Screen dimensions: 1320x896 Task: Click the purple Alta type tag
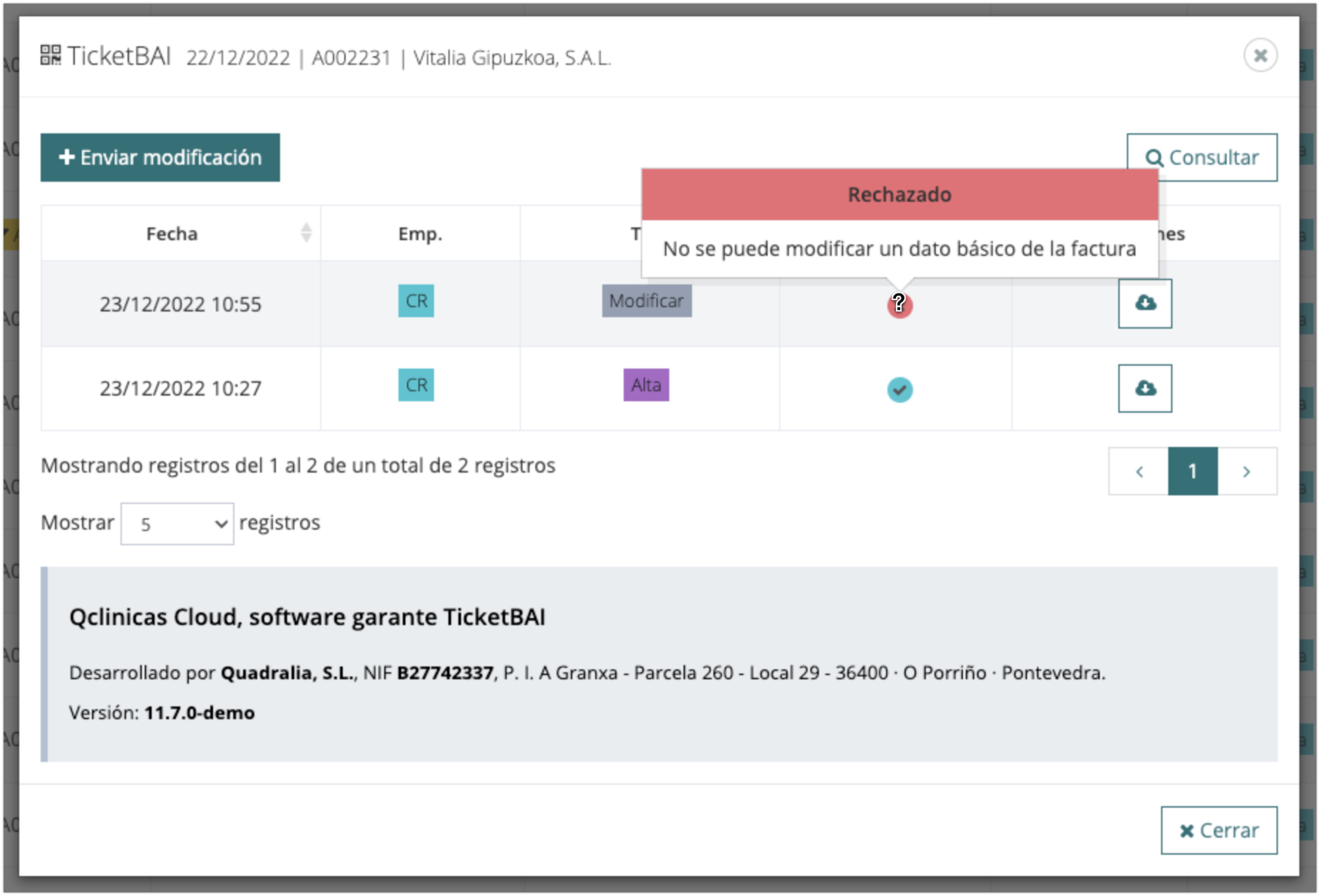click(646, 385)
